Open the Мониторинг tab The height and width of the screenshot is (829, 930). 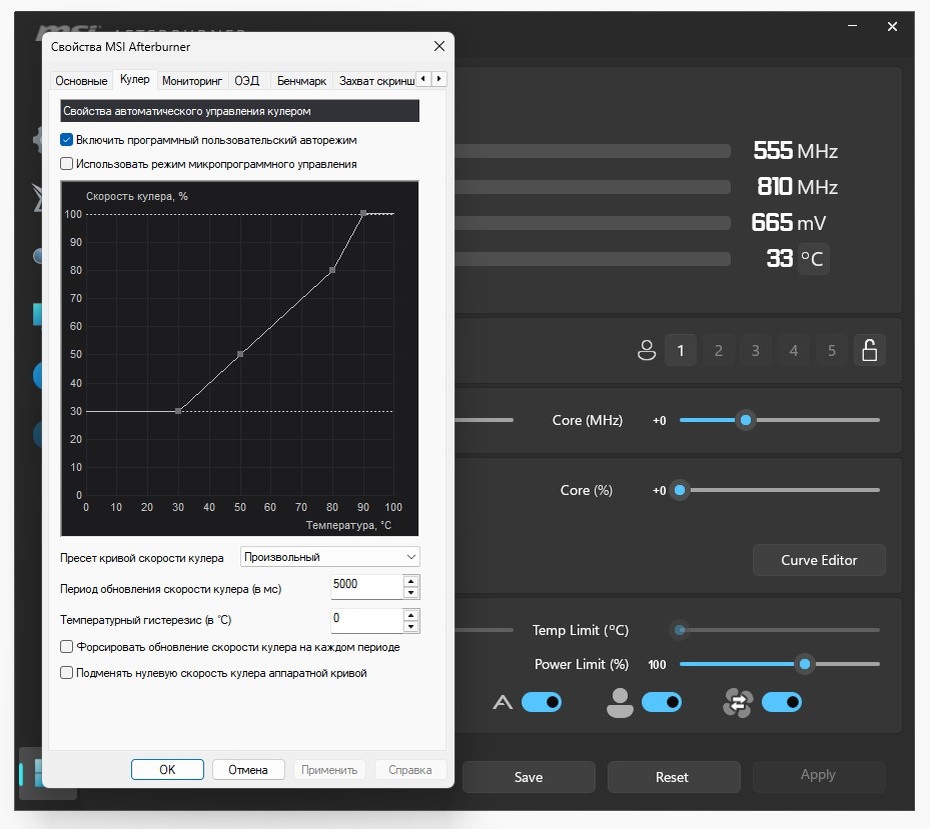pos(192,81)
